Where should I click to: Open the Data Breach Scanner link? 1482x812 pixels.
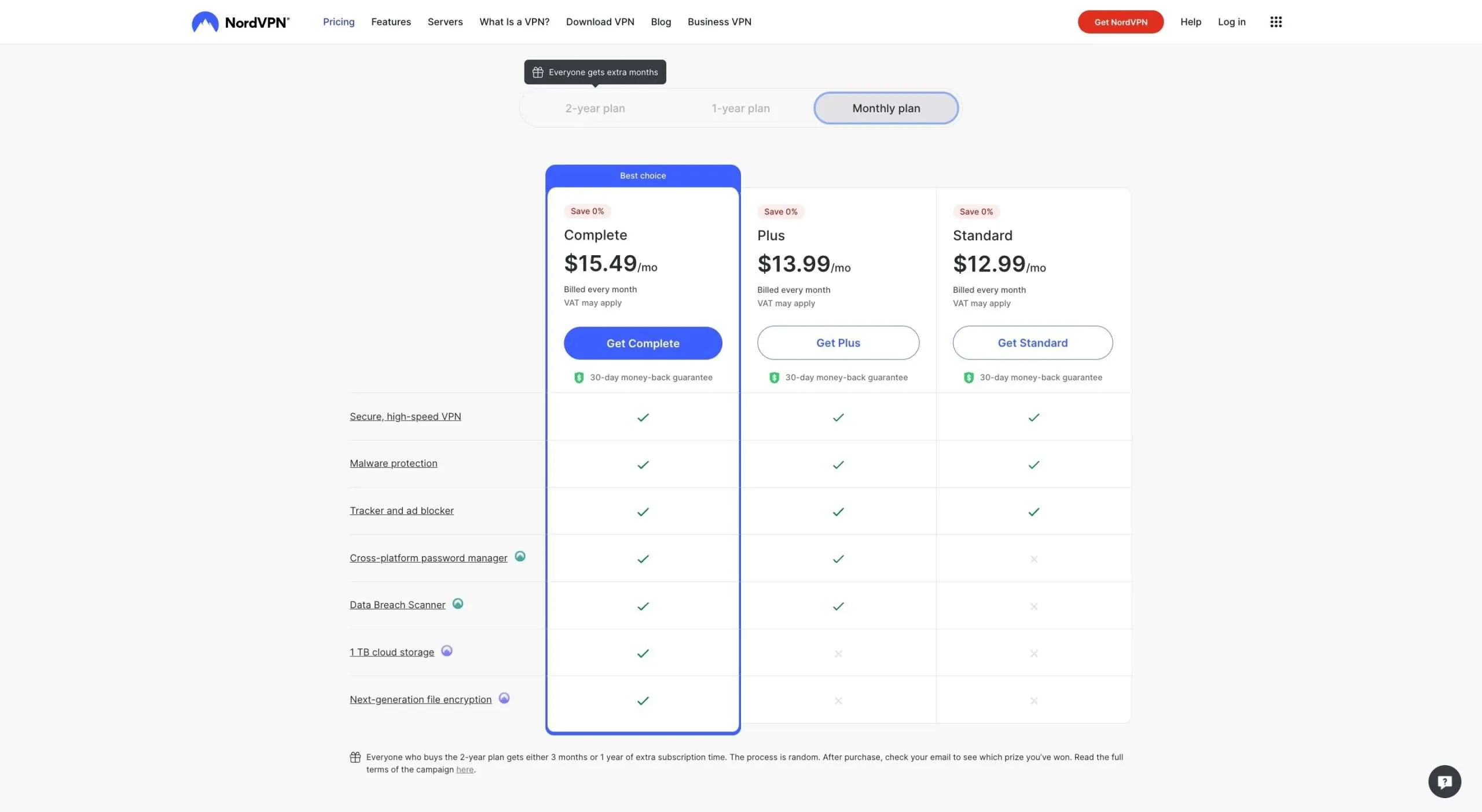(x=397, y=605)
